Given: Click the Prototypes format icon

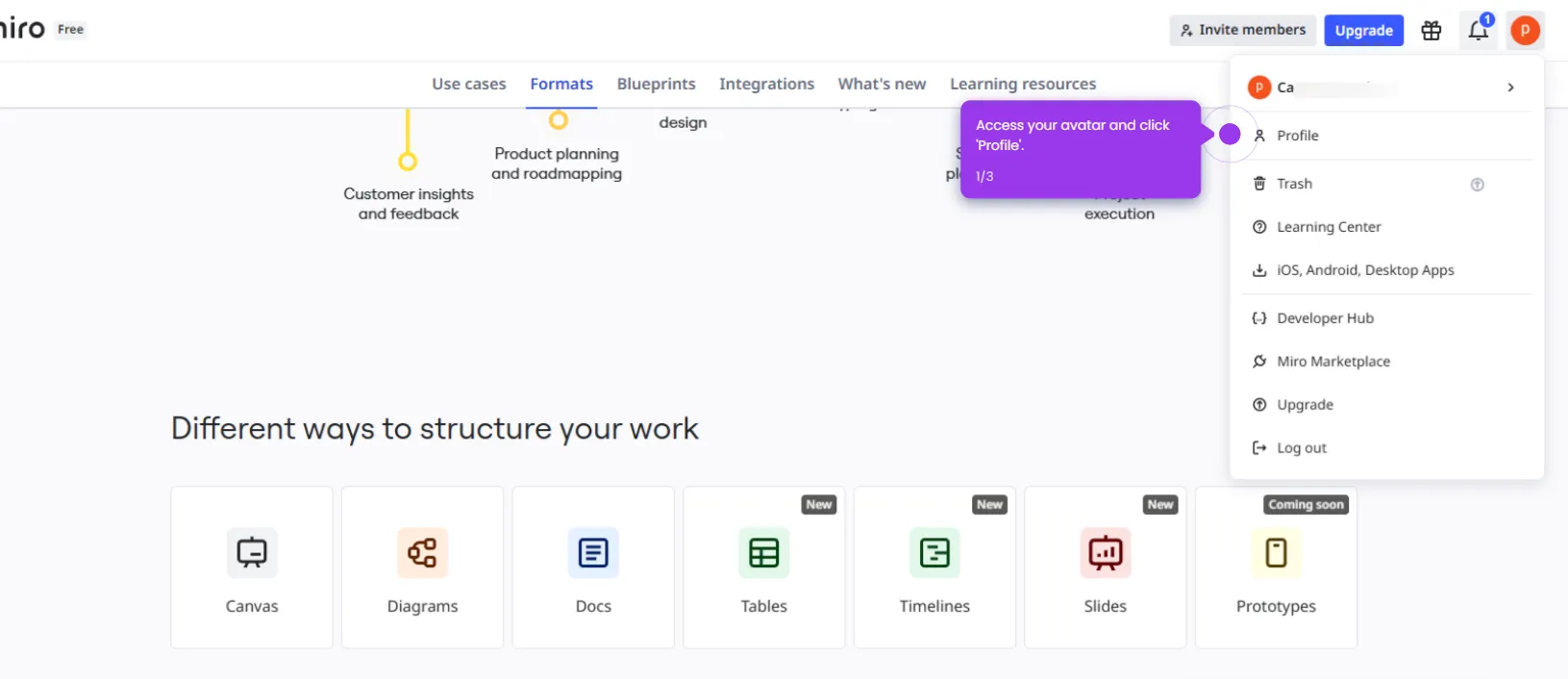Looking at the screenshot, I should coord(1276,553).
